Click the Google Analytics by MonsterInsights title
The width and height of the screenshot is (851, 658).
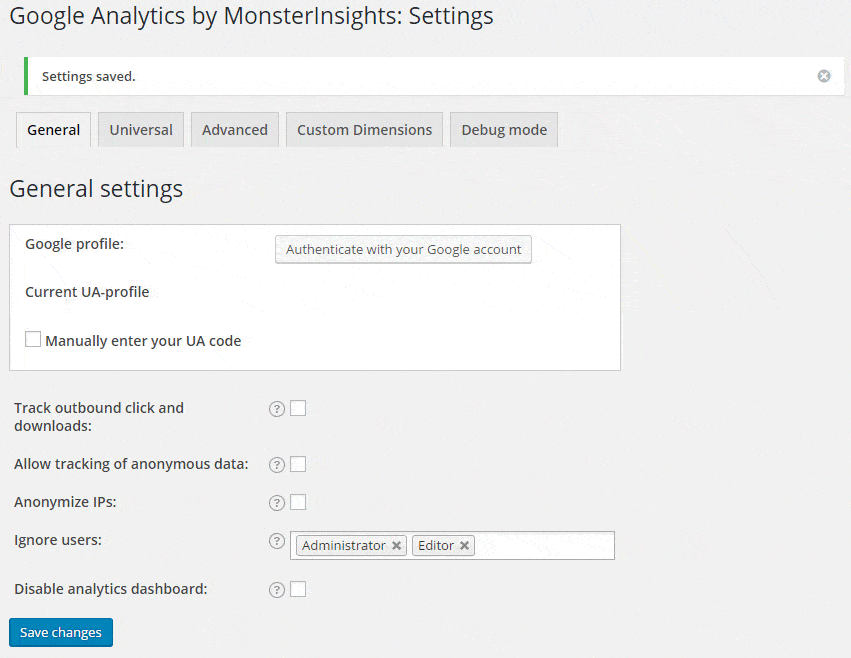pyautogui.click(x=251, y=16)
